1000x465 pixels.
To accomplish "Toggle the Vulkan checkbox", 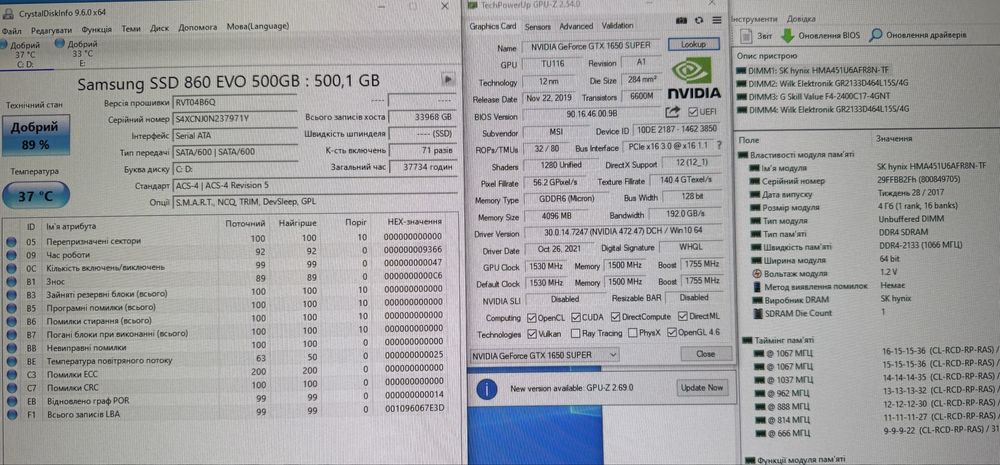I will (533, 334).
